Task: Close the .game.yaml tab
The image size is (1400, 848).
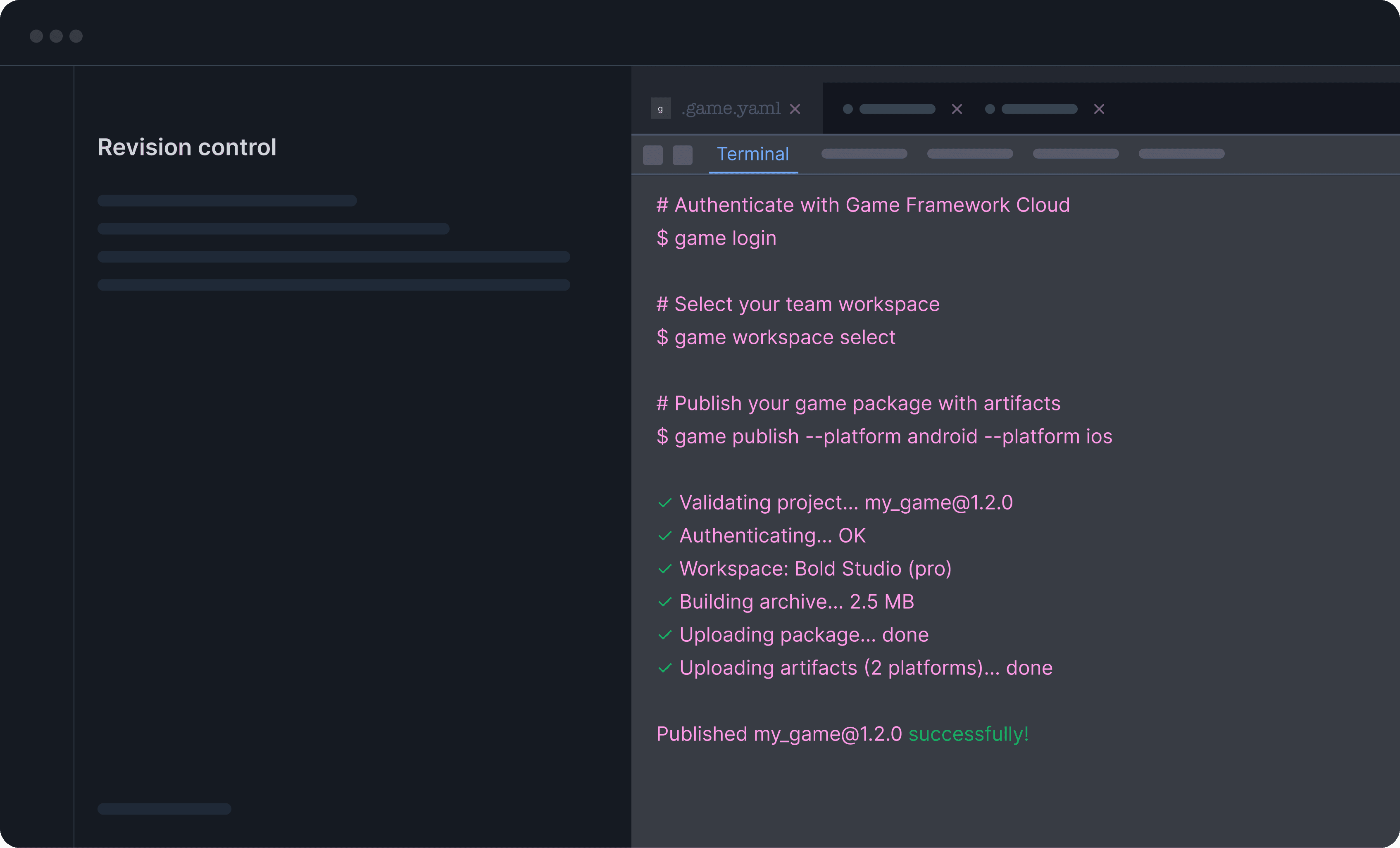Action: pyautogui.click(x=795, y=109)
